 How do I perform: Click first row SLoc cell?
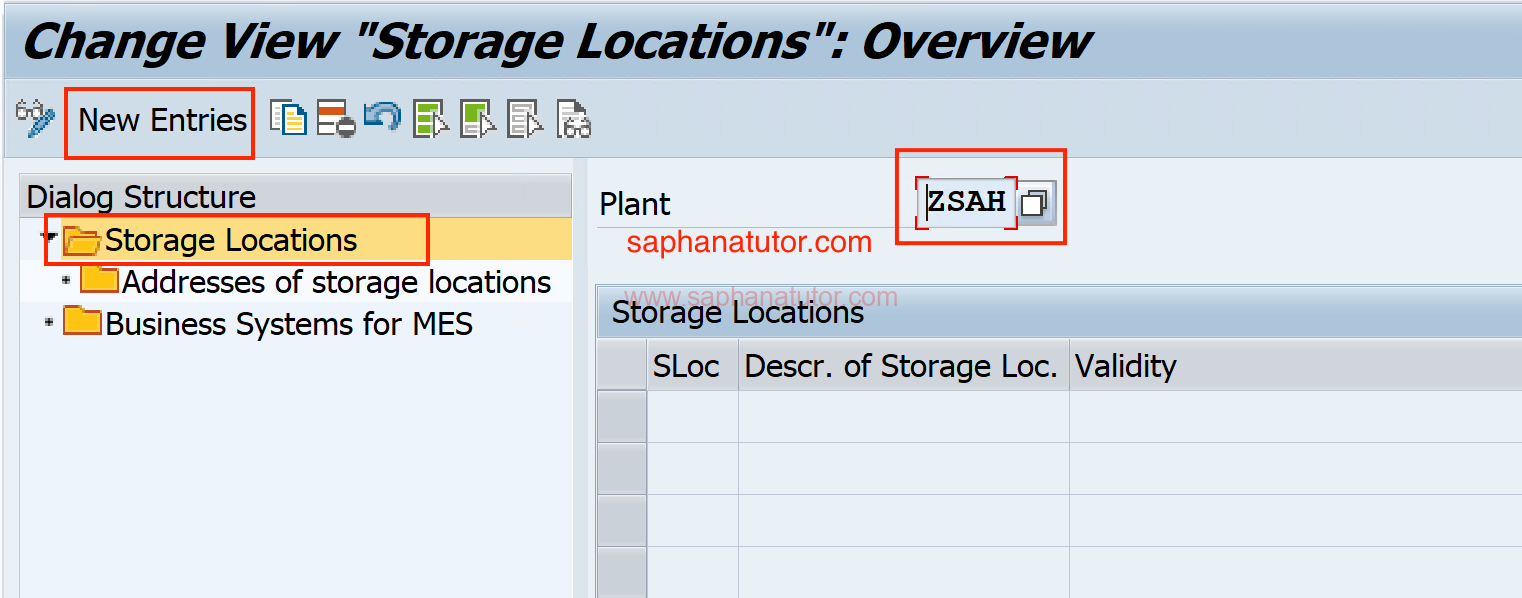692,416
